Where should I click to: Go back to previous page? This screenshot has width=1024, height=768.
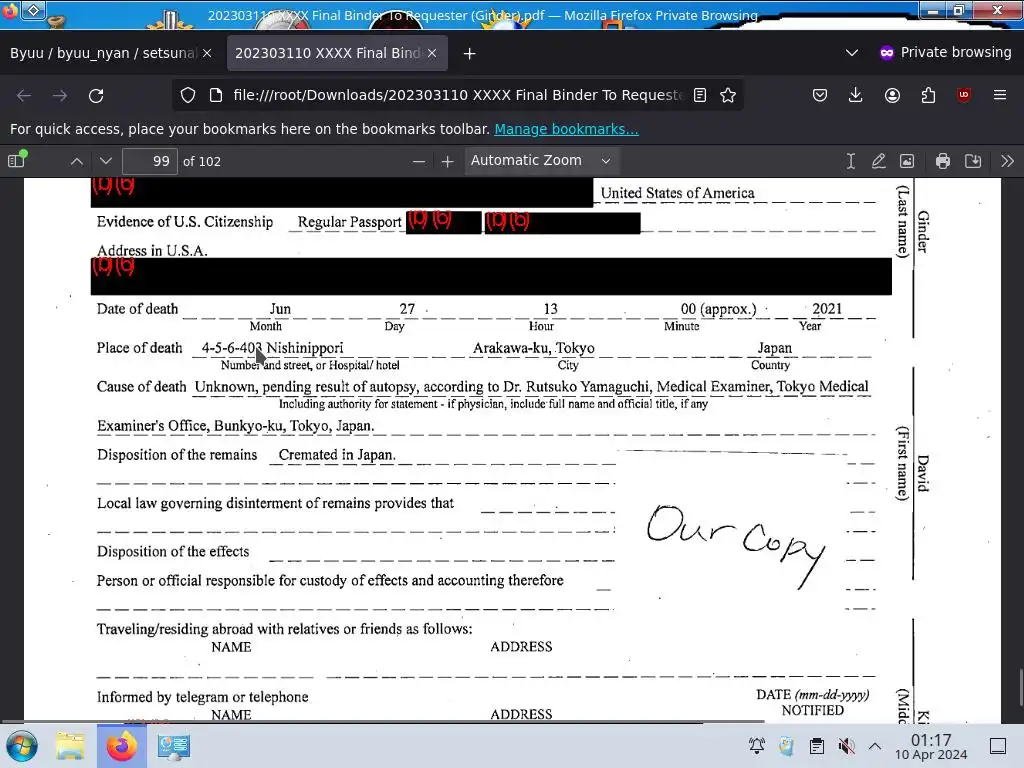24,95
